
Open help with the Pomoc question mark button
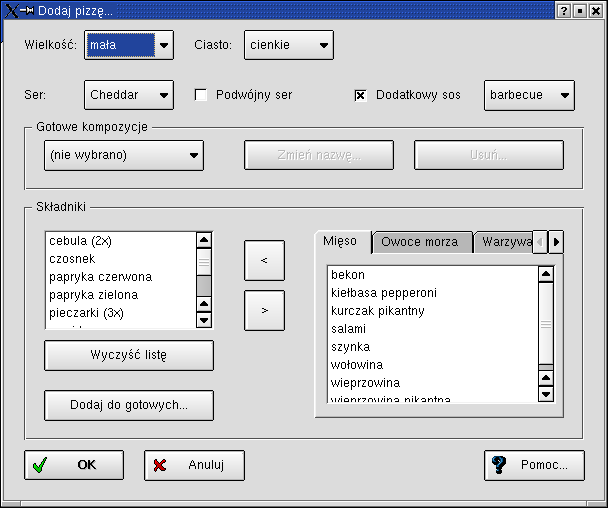pos(533,465)
